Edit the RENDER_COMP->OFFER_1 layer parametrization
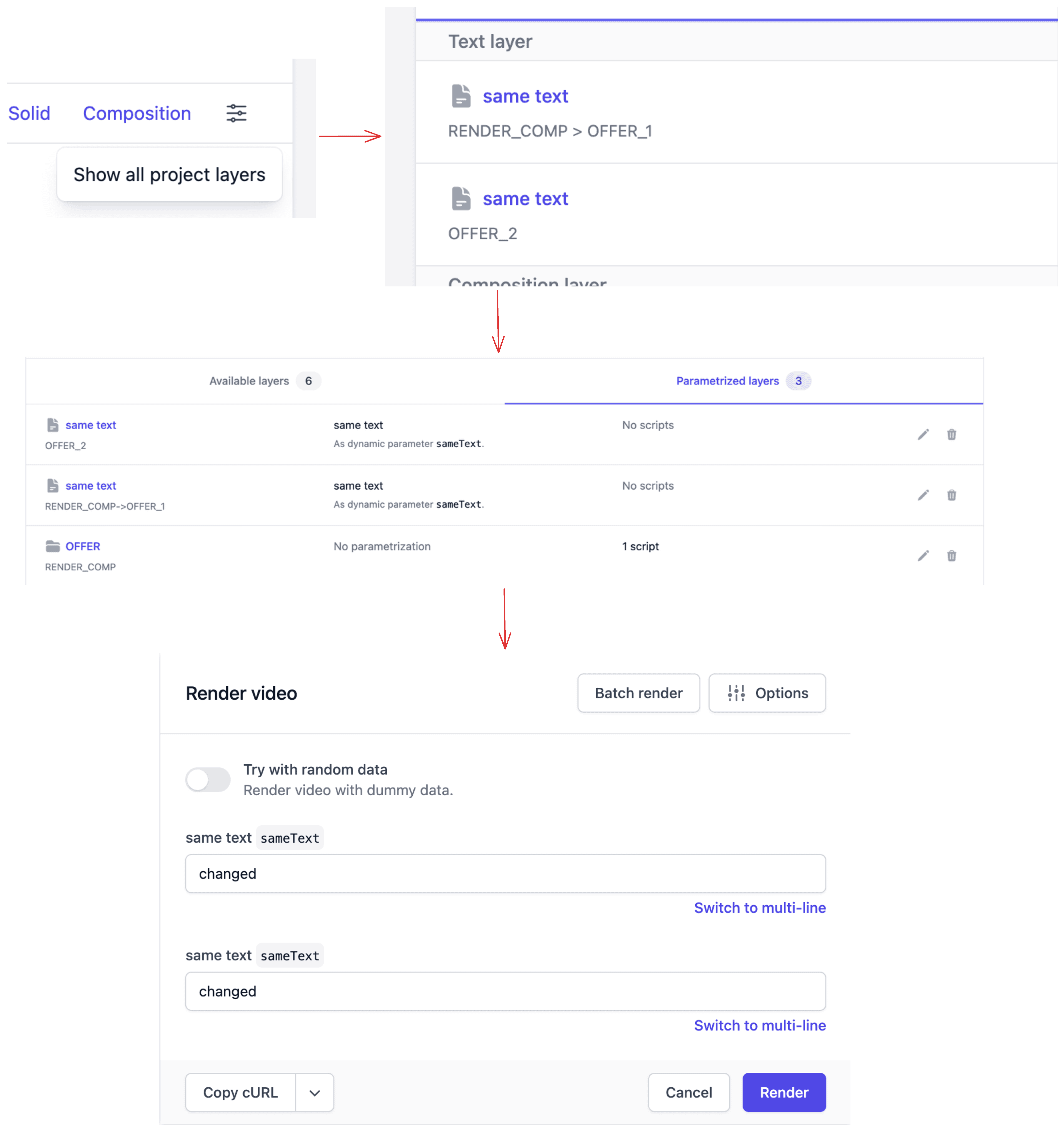The height and width of the screenshot is (1132, 1064). (x=923, y=495)
